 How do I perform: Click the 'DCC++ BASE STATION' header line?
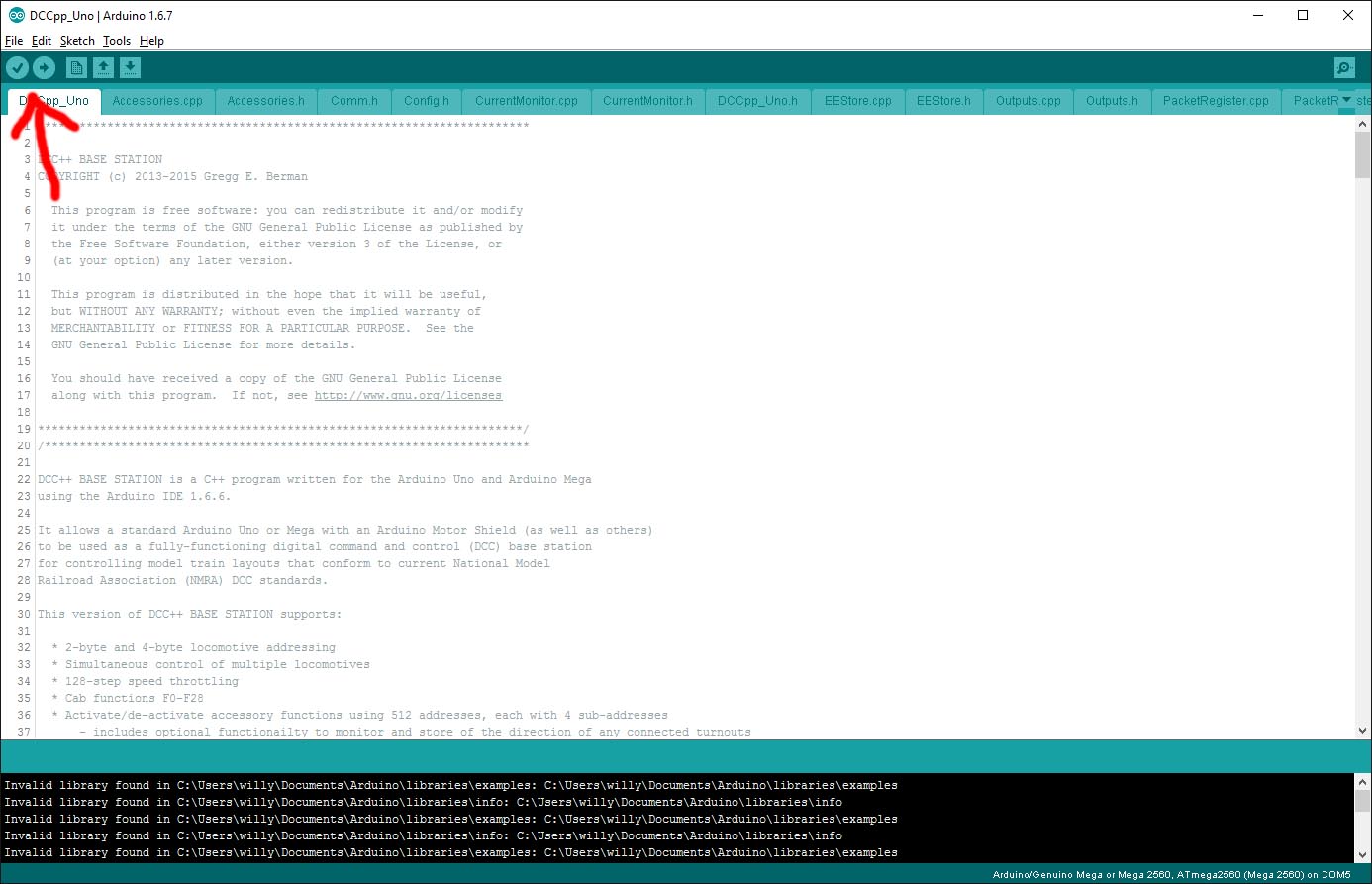coord(100,159)
